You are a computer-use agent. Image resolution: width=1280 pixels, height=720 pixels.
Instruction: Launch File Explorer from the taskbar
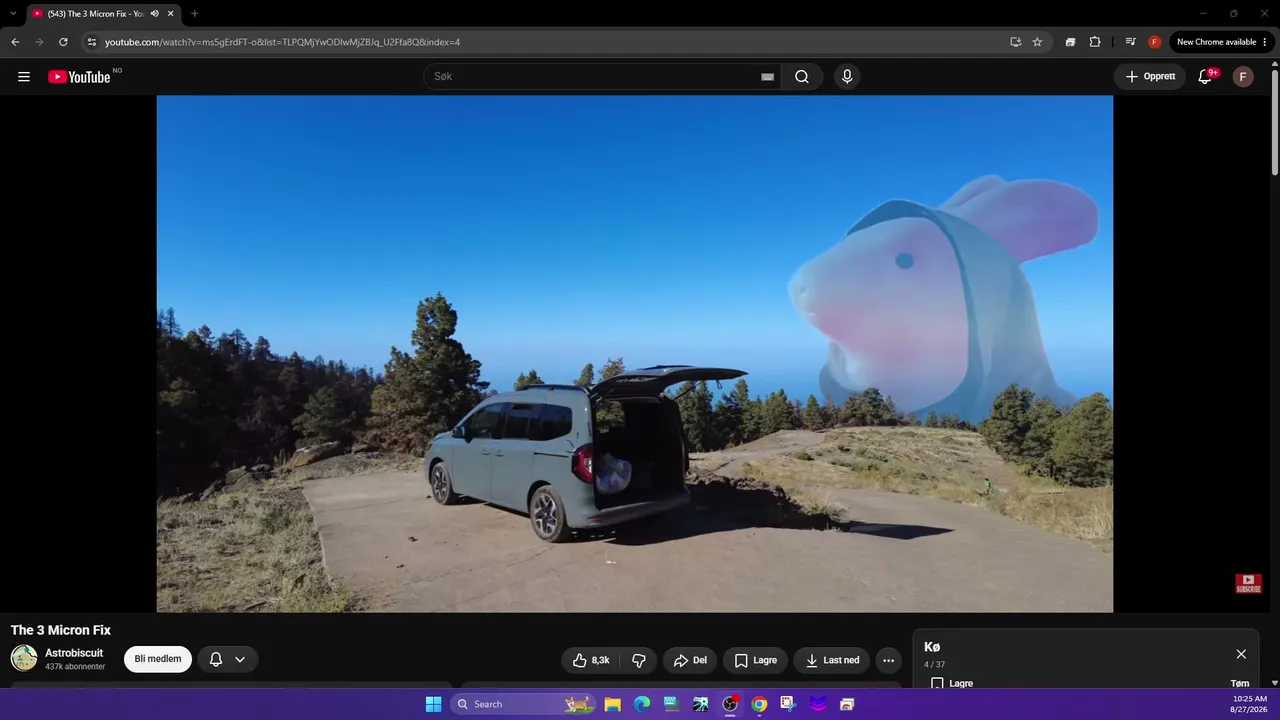pyautogui.click(x=613, y=704)
